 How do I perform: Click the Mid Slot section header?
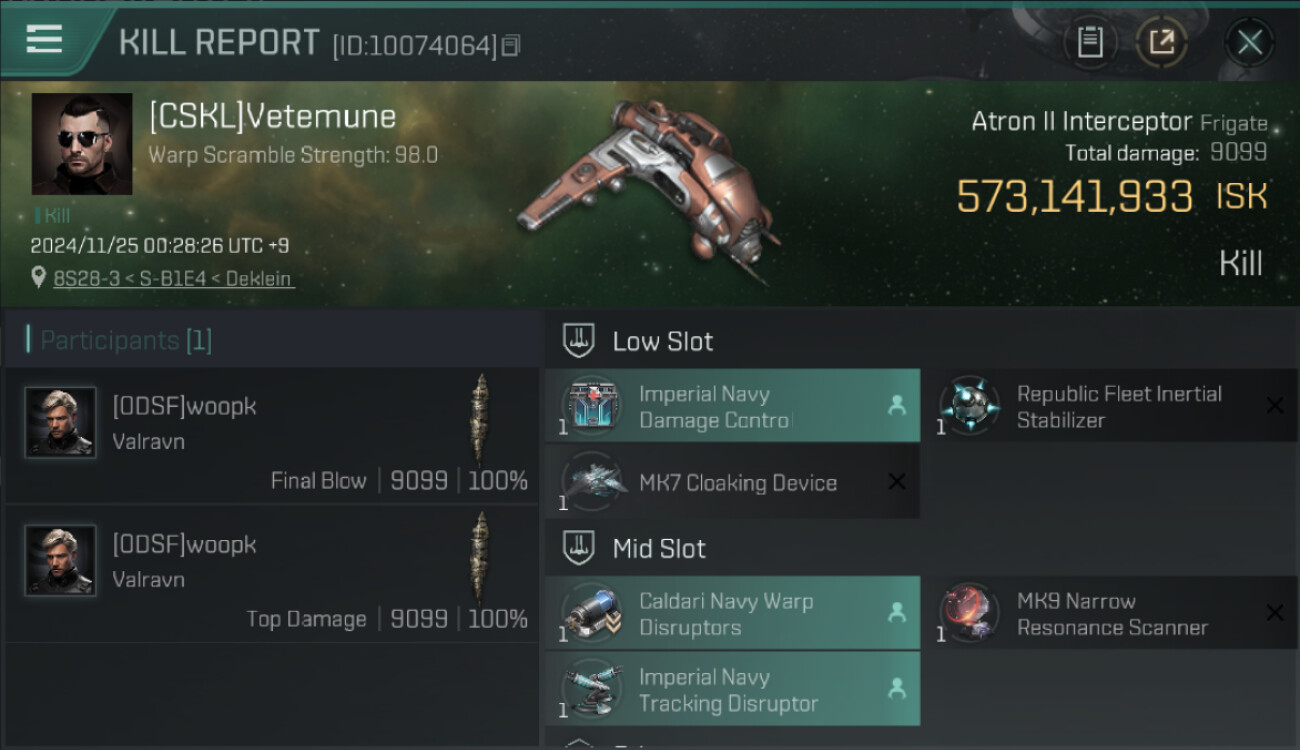click(658, 548)
